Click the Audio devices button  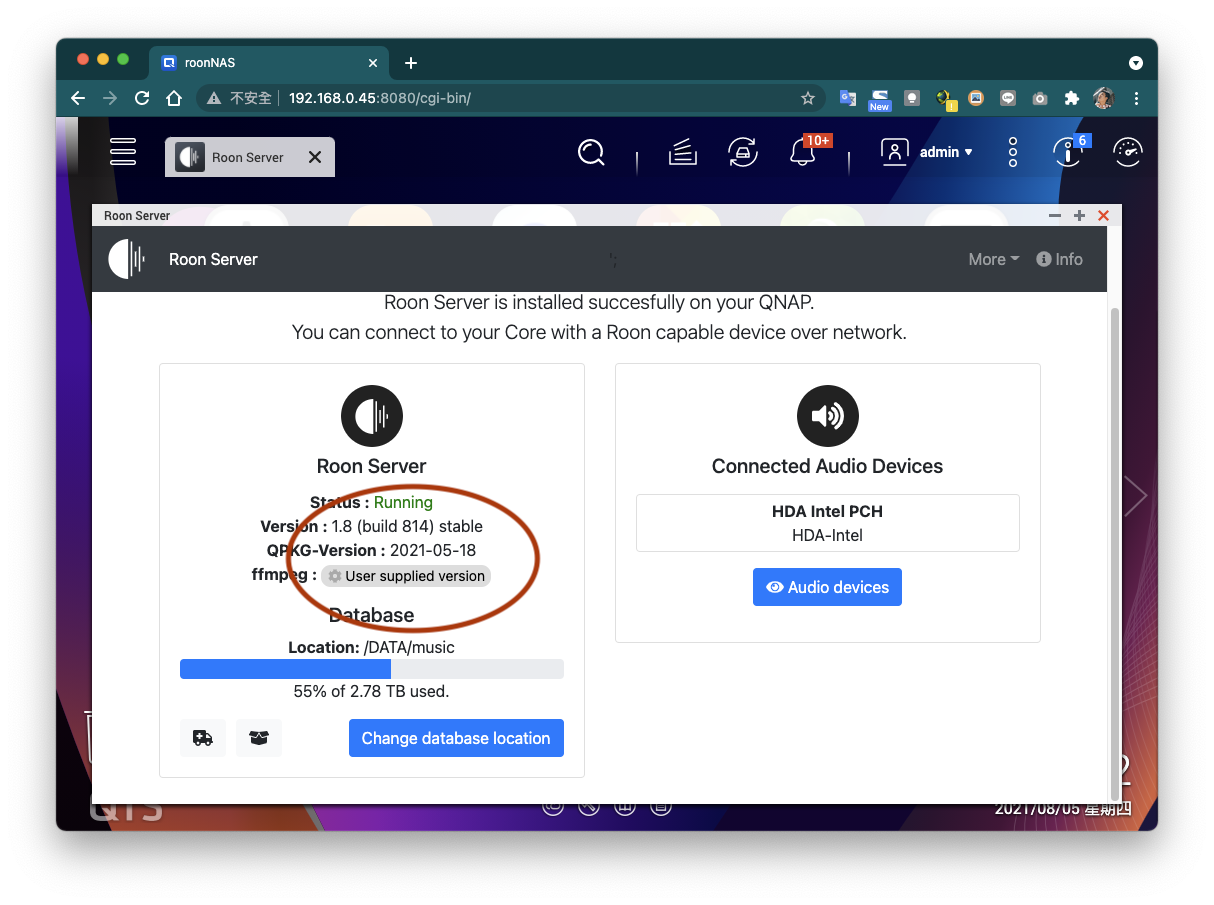point(827,587)
